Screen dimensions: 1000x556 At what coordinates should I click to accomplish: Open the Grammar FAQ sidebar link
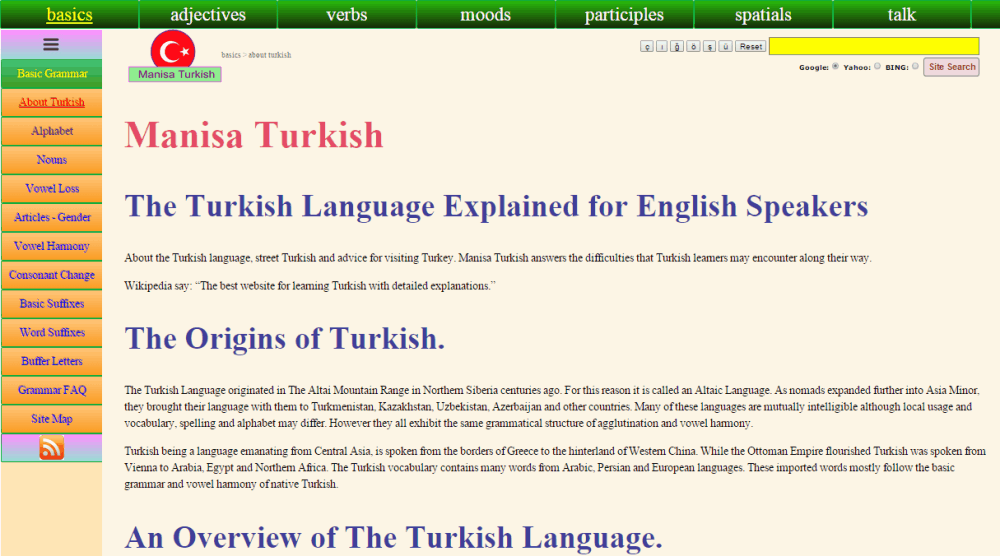pyautogui.click(x=52, y=390)
